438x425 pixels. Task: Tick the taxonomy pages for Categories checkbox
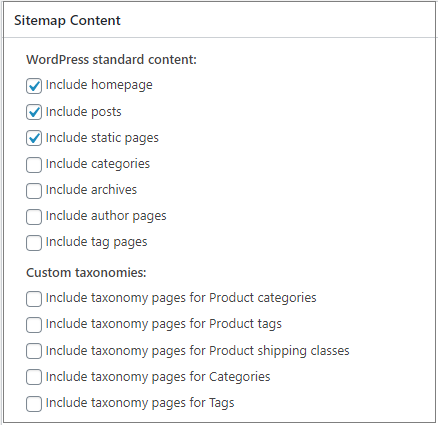[x=34, y=377]
